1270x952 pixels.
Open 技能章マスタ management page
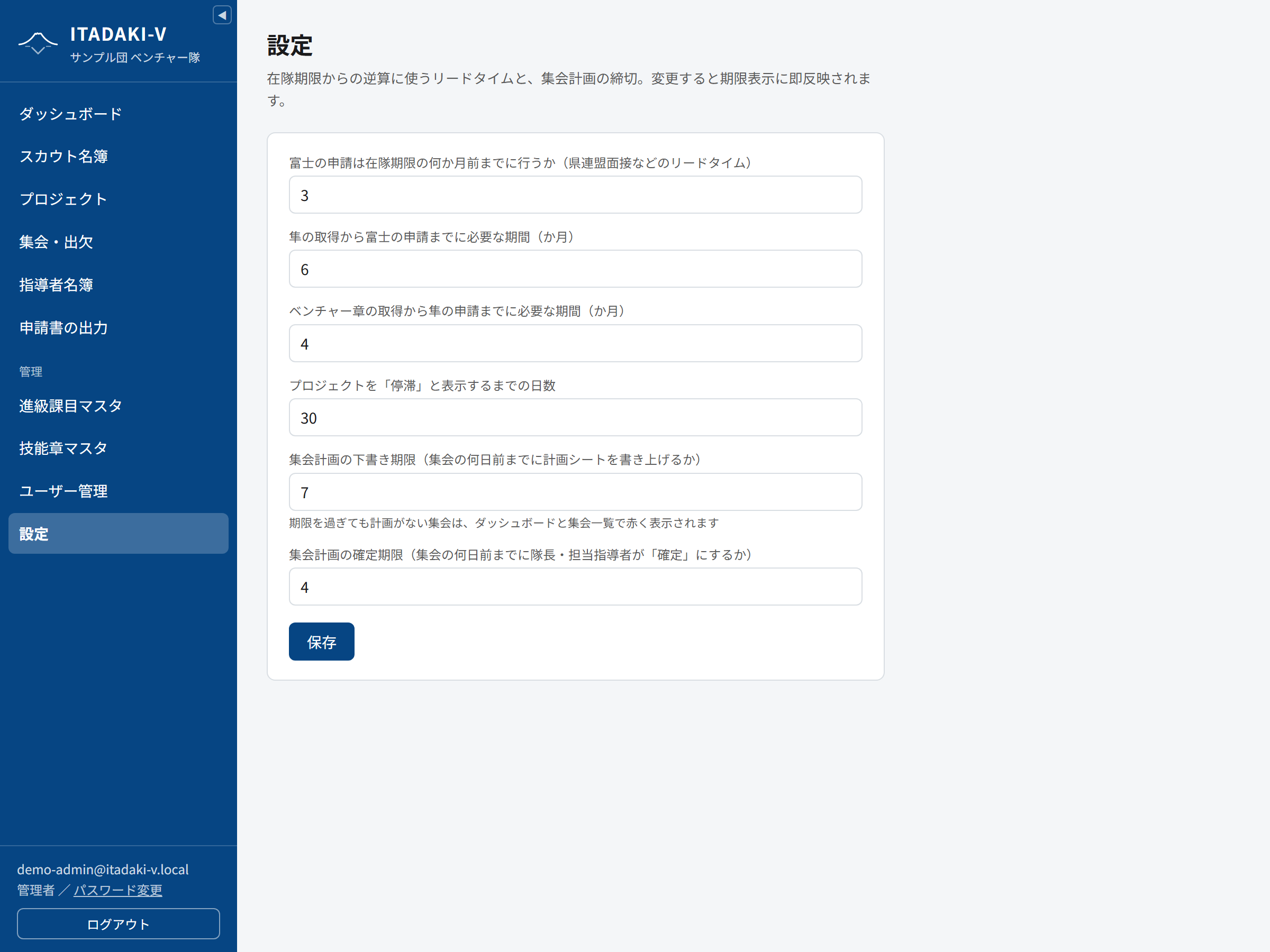[x=119, y=448]
